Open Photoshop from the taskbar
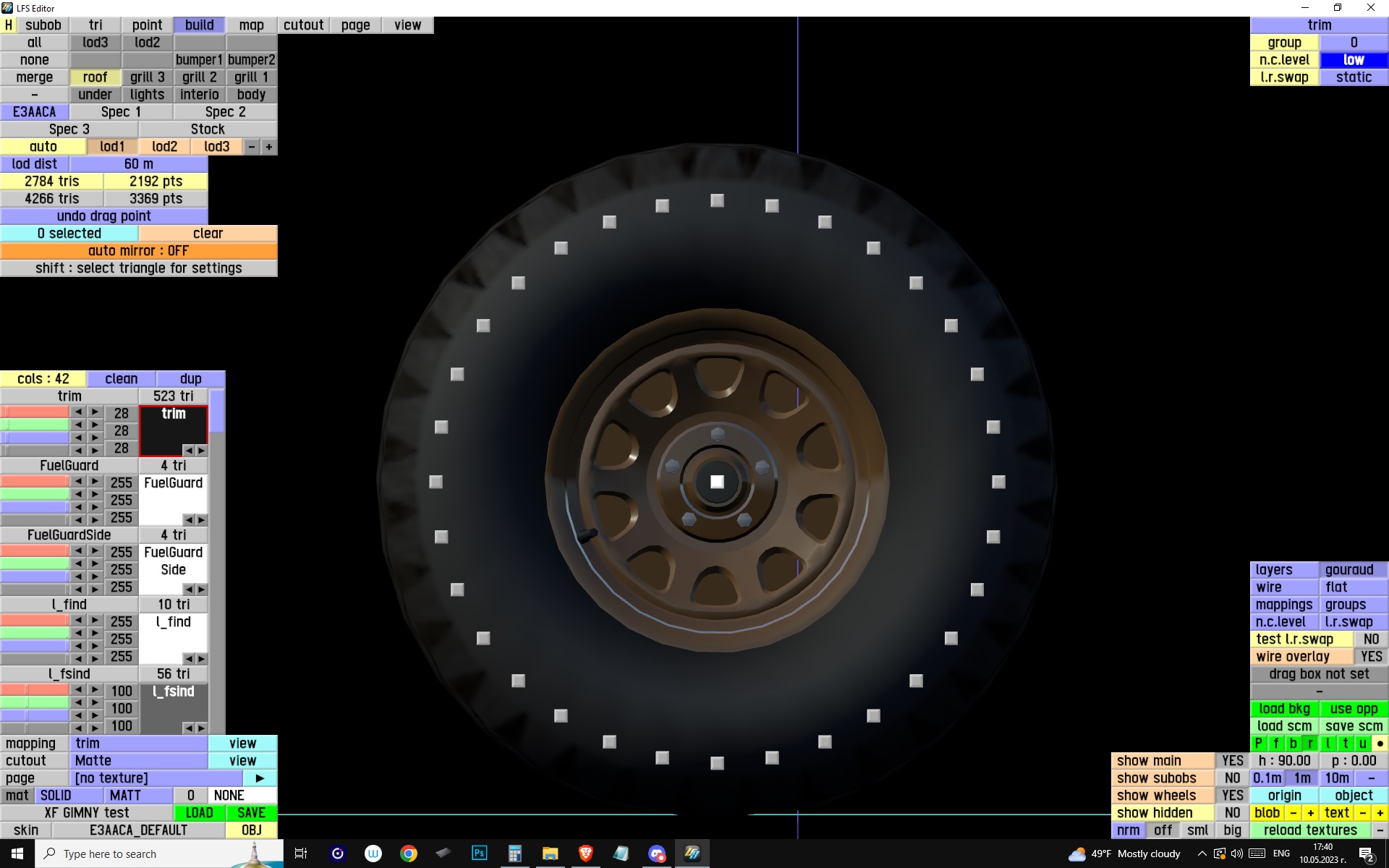This screenshot has width=1389, height=868. [x=479, y=854]
